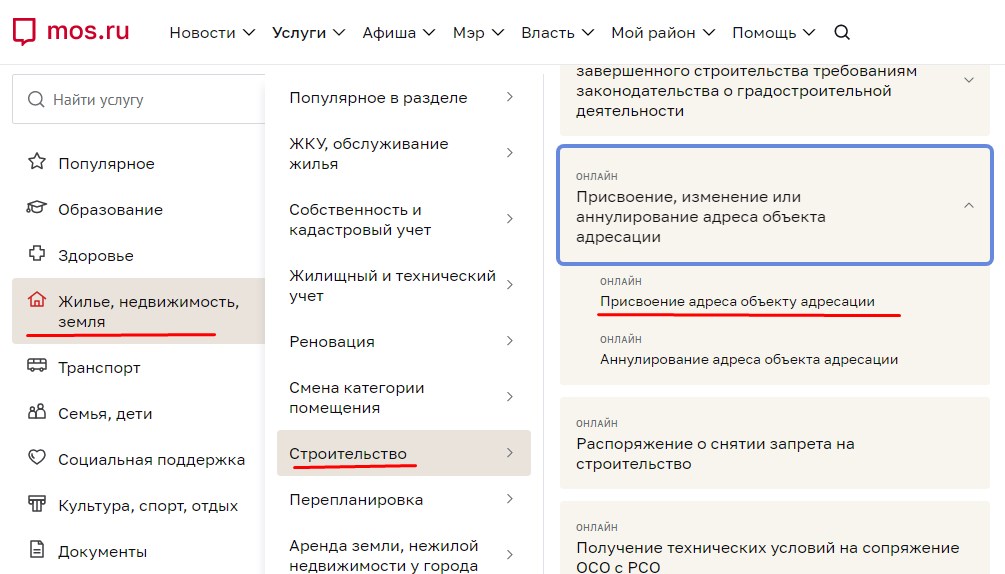Open the site search magnifier icon
Image resolution: width=1005 pixels, height=574 pixels.
click(x=842, y=32)
